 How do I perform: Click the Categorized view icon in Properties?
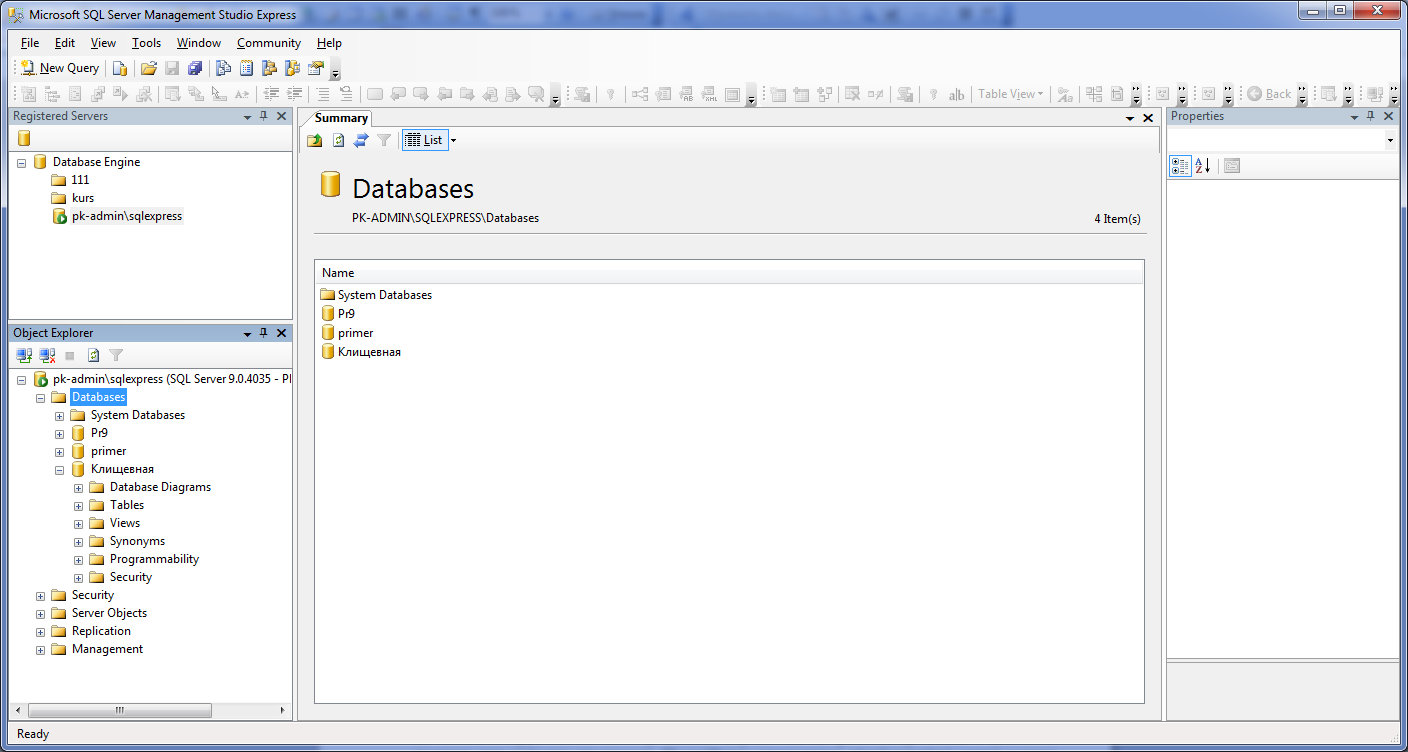pyautogui.click(x=1180, y=165)
